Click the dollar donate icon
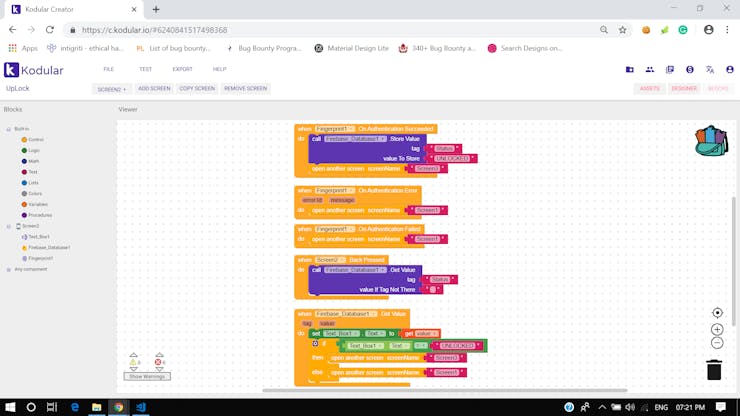 (x=690, y=69)
